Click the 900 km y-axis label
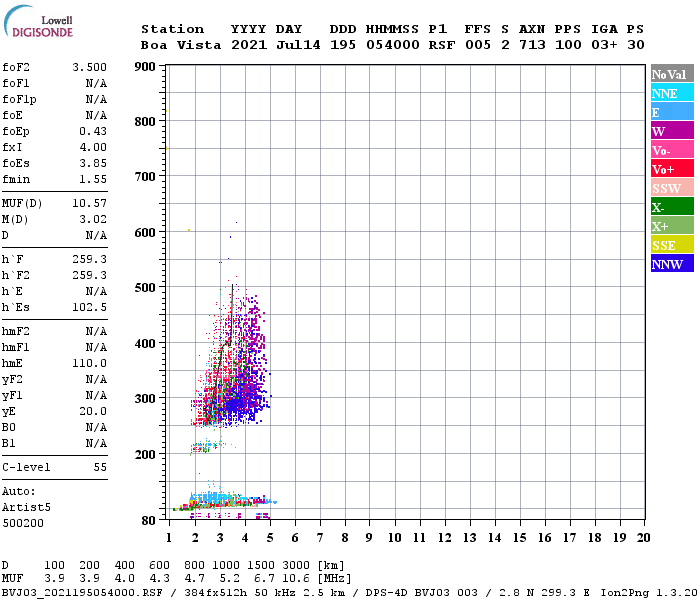700x600 pixels. tap(145, 67)
